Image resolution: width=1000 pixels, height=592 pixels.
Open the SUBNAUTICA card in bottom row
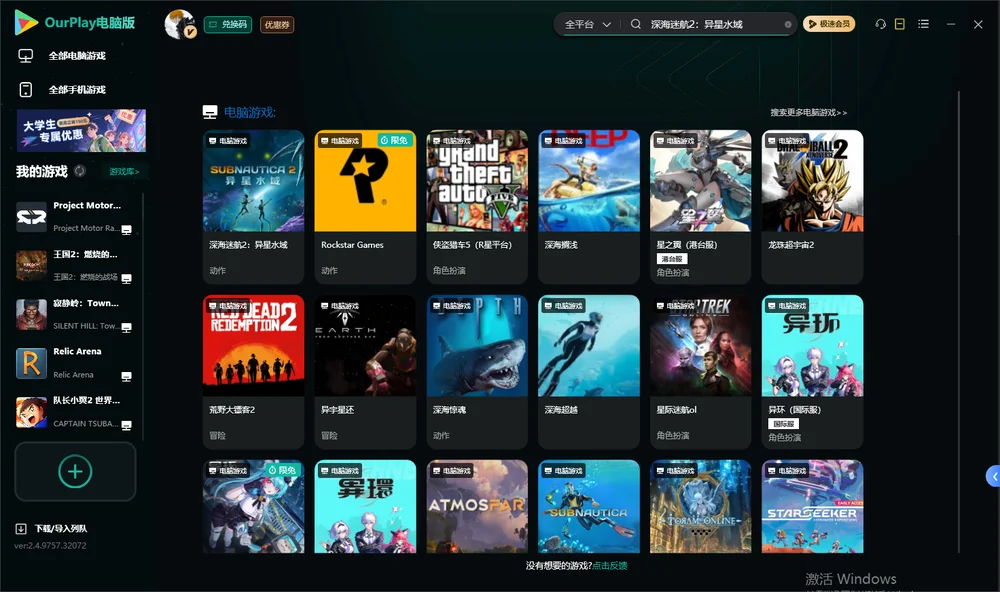(x=589, y=507)
